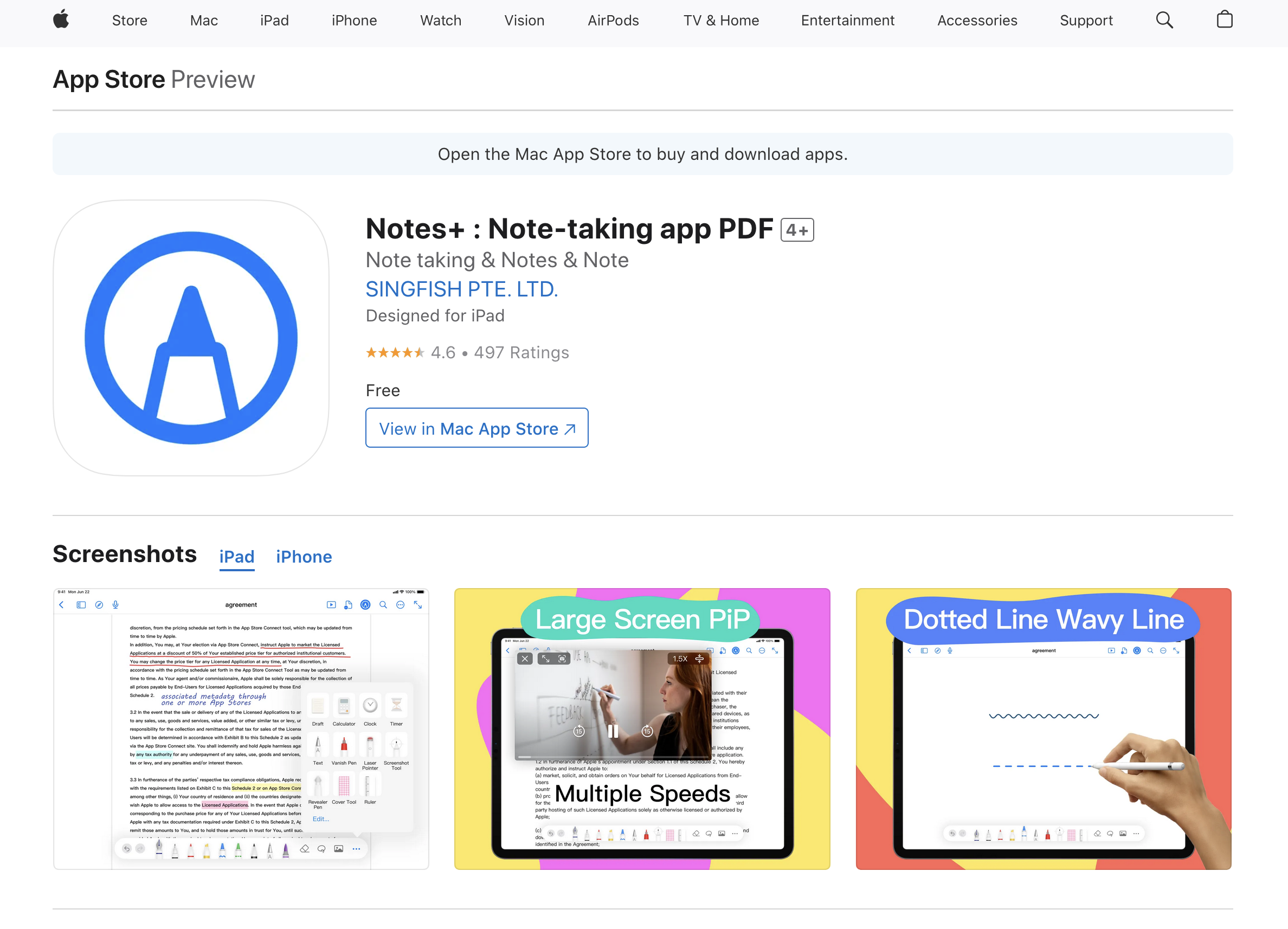This screenshot has width=1288, height=929.
Task: Click the 1.5X speed badge
Action: pos(680,659)
